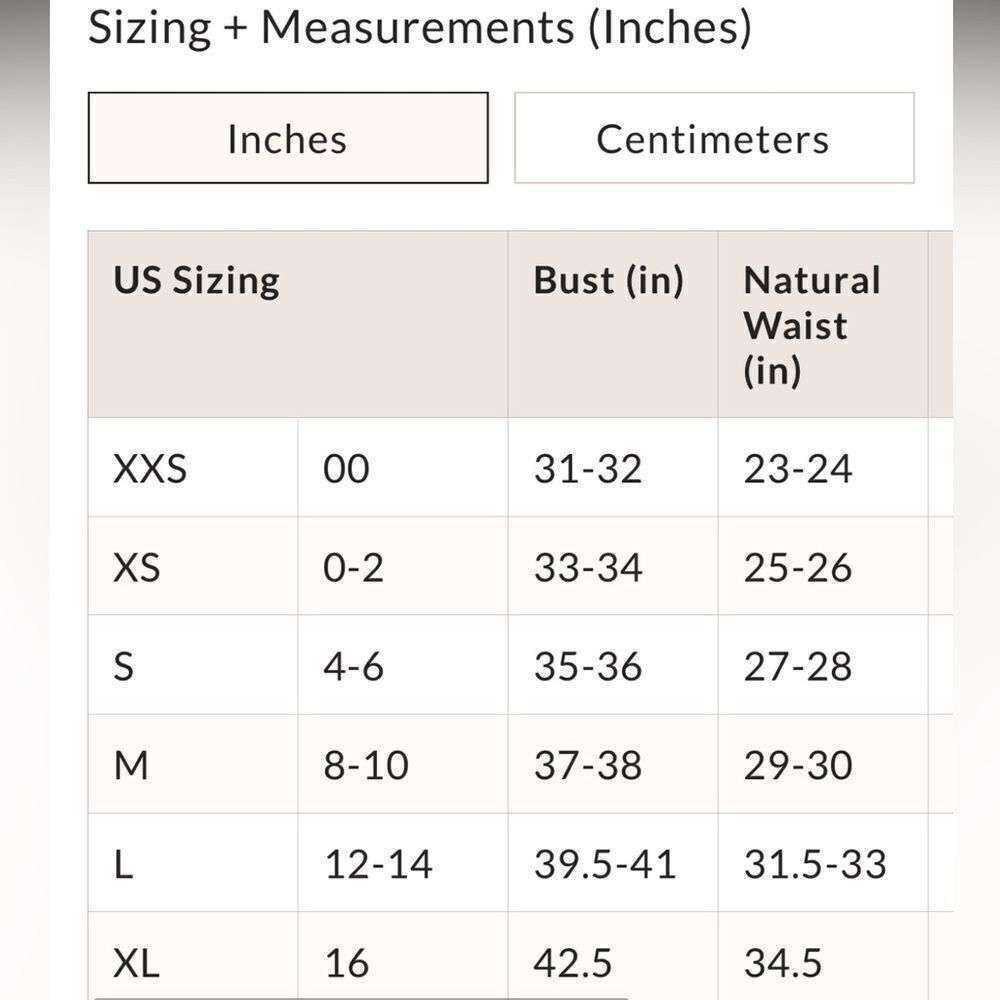Click the 23-24 natural waist value
1000x1000 pixels.
coord(798,468)
